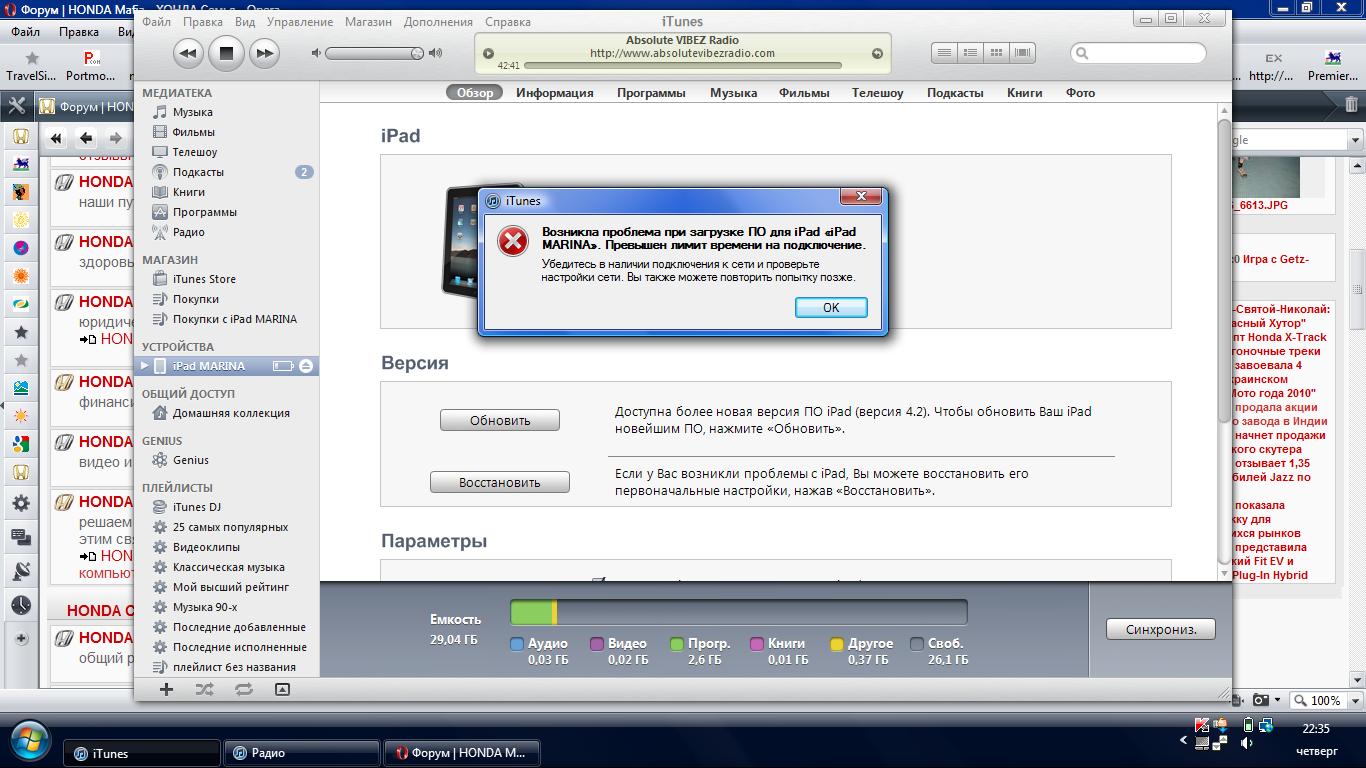Open iTunes Управление menu
Screen dimensions: 1366x768
click(299, 21)
